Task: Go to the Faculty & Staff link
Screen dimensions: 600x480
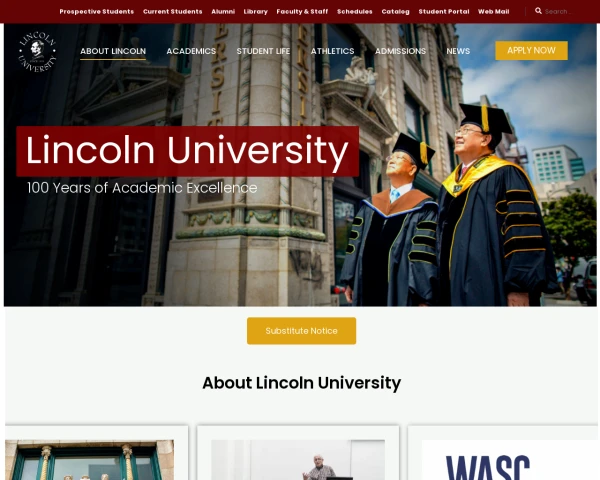Action: pos(302,11)
